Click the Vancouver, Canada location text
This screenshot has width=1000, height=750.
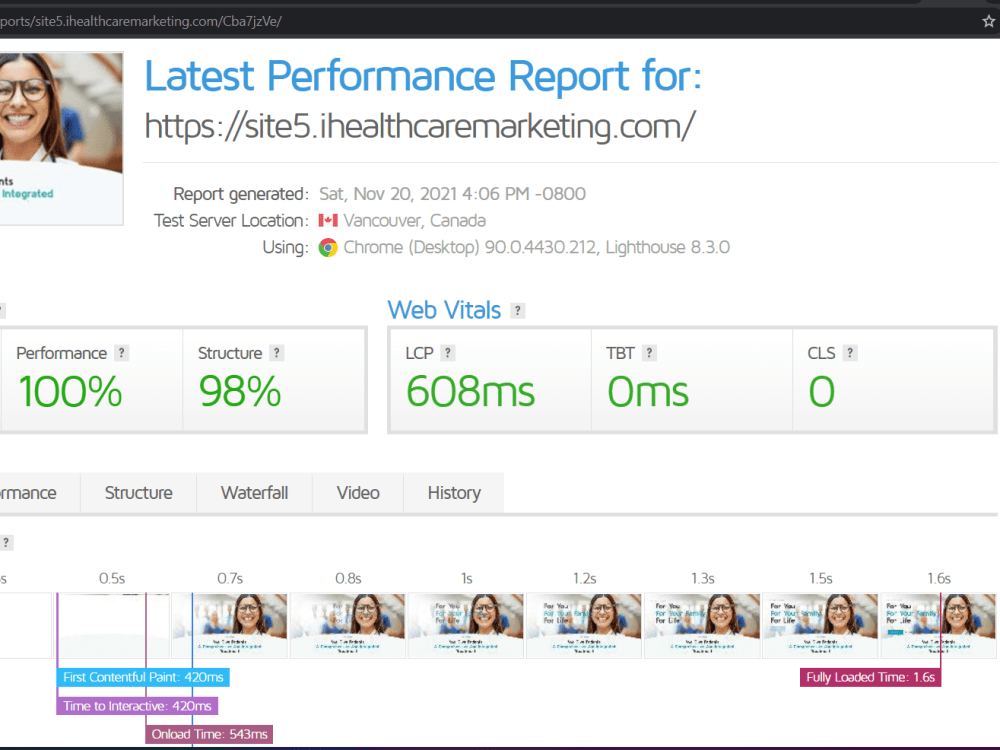415,221
